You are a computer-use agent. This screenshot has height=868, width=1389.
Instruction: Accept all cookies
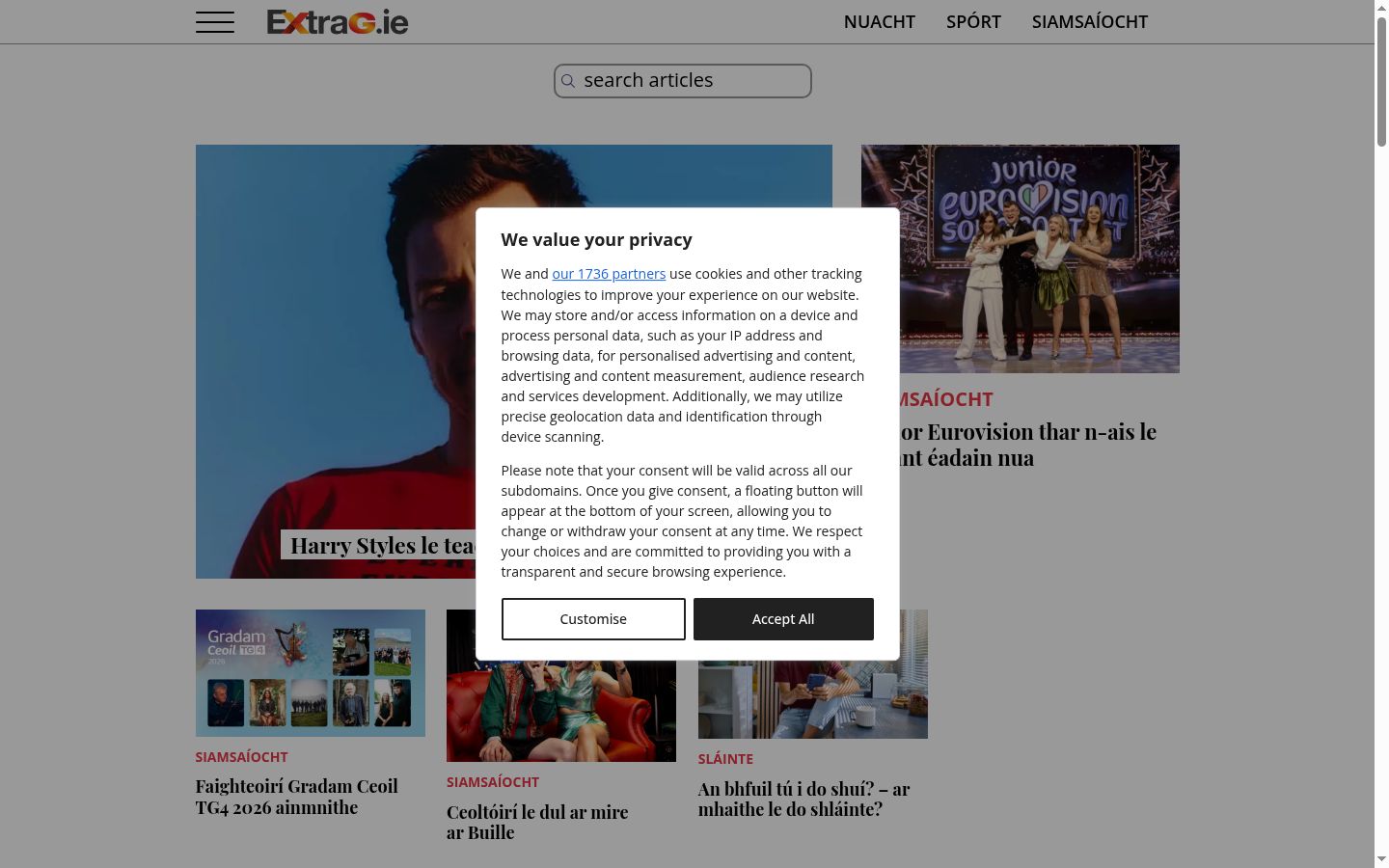(783, 619)
